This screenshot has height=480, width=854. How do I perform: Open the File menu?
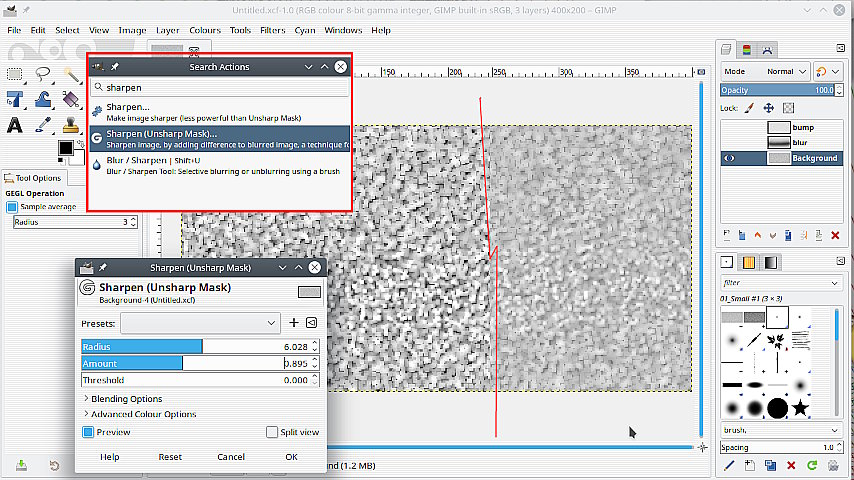pyautogui.click(x=14, y=30)
